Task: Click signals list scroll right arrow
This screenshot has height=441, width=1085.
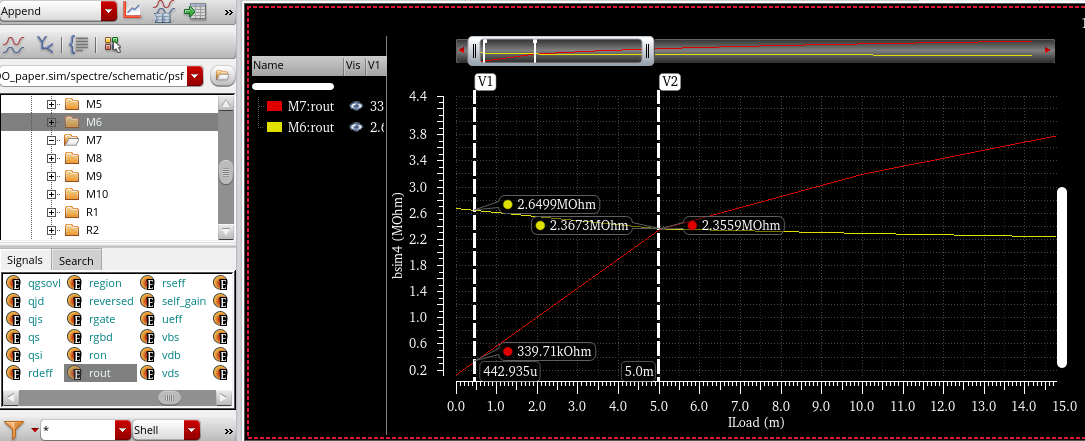Action: tap(222, 398)
